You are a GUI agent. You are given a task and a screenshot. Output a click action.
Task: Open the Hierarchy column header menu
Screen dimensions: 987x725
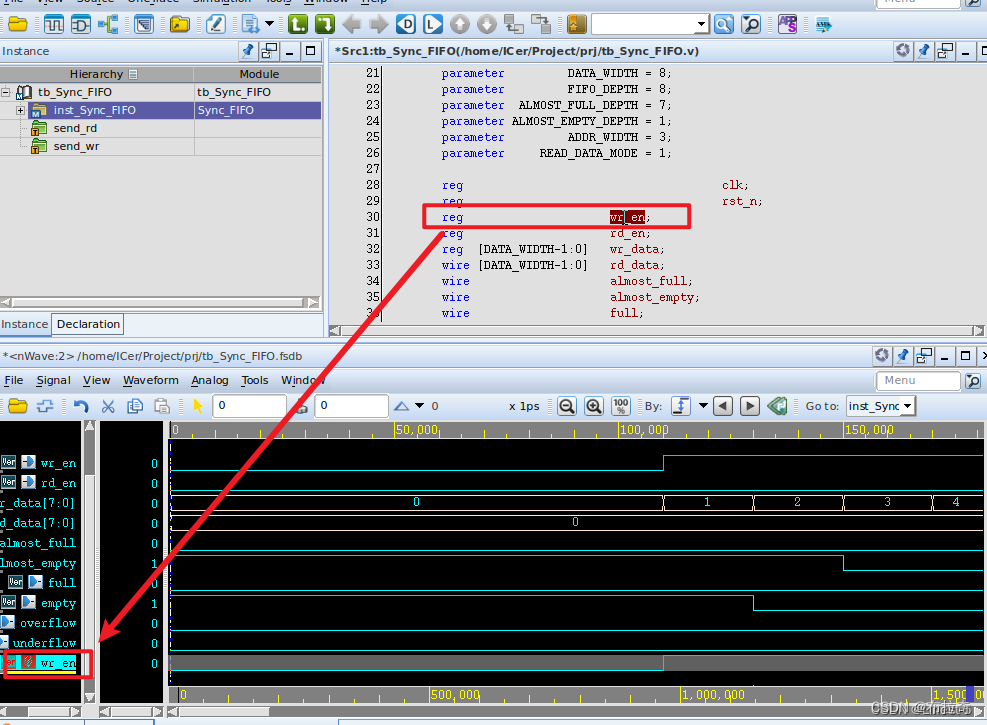(x=133, y=74)
